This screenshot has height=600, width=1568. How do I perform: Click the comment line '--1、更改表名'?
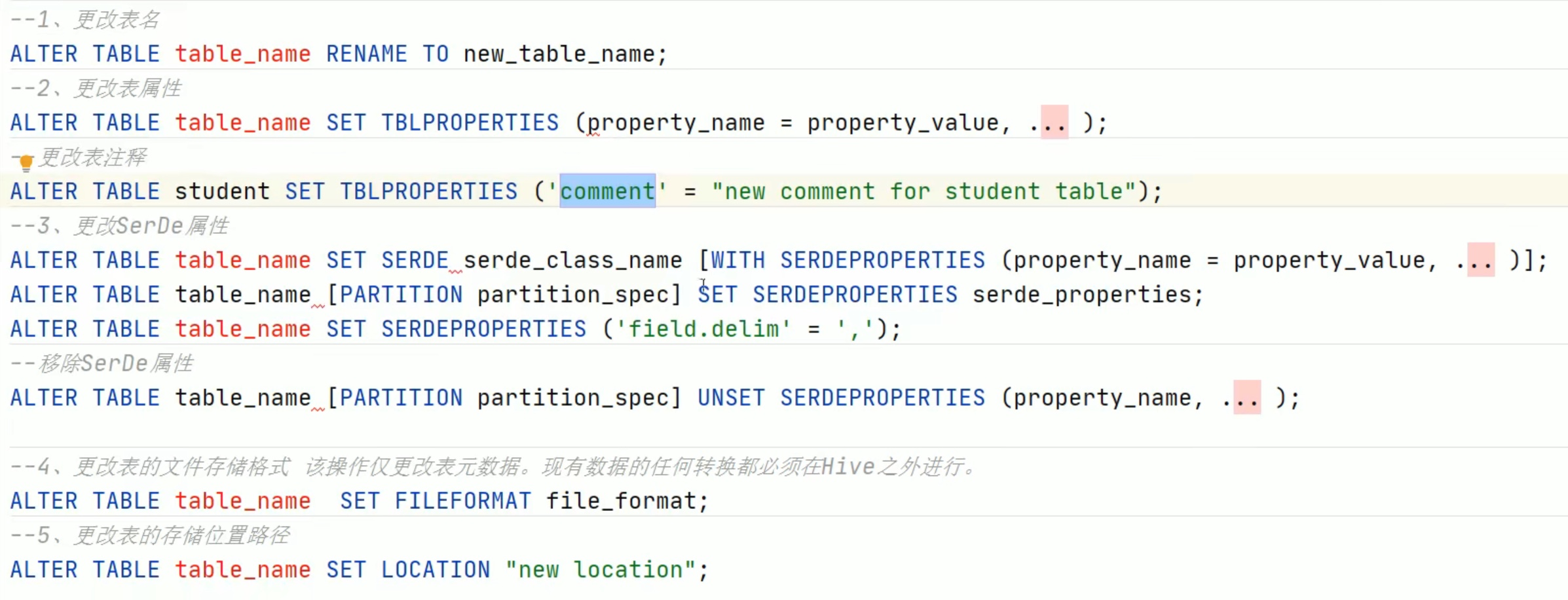point(85,20)
